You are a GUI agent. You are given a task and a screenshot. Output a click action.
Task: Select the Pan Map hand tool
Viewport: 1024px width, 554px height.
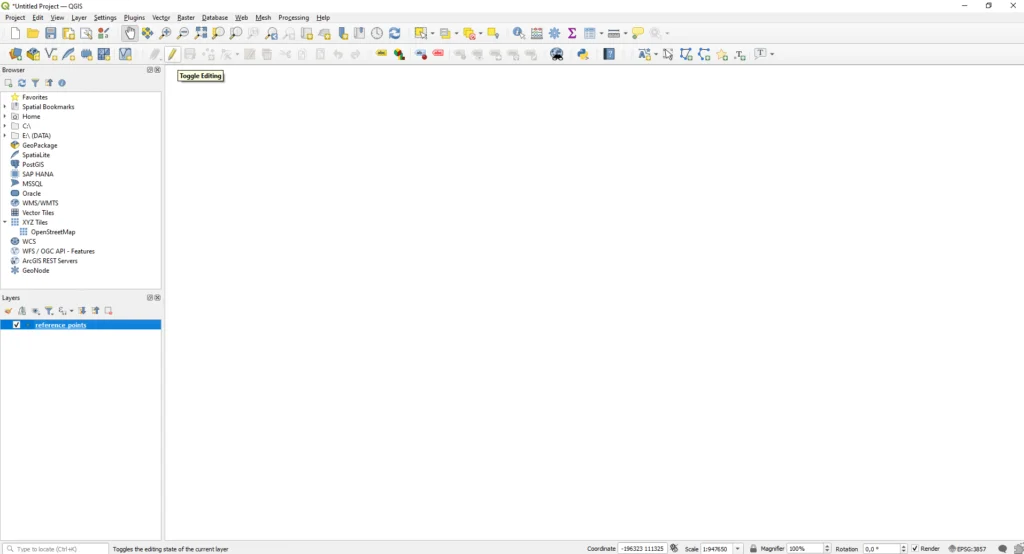tap(129, 33)
